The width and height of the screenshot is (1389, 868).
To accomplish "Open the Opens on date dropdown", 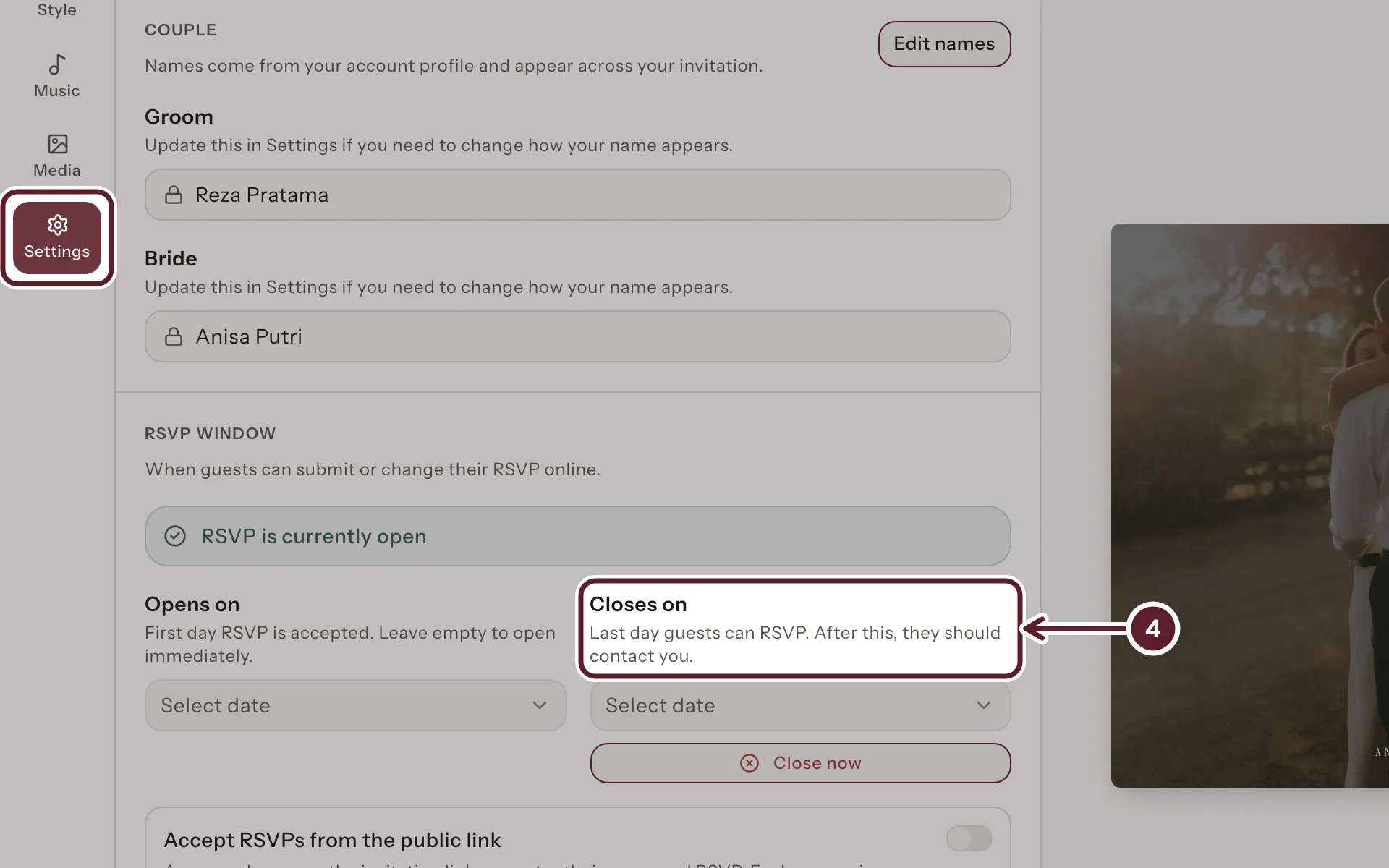I will (x=355, y=705).
